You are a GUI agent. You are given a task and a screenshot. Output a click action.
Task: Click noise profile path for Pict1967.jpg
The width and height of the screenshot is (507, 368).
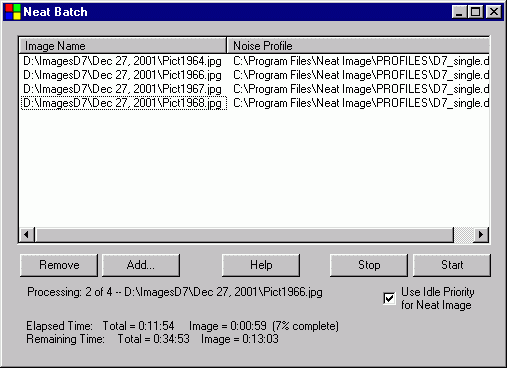coord(361,89)
